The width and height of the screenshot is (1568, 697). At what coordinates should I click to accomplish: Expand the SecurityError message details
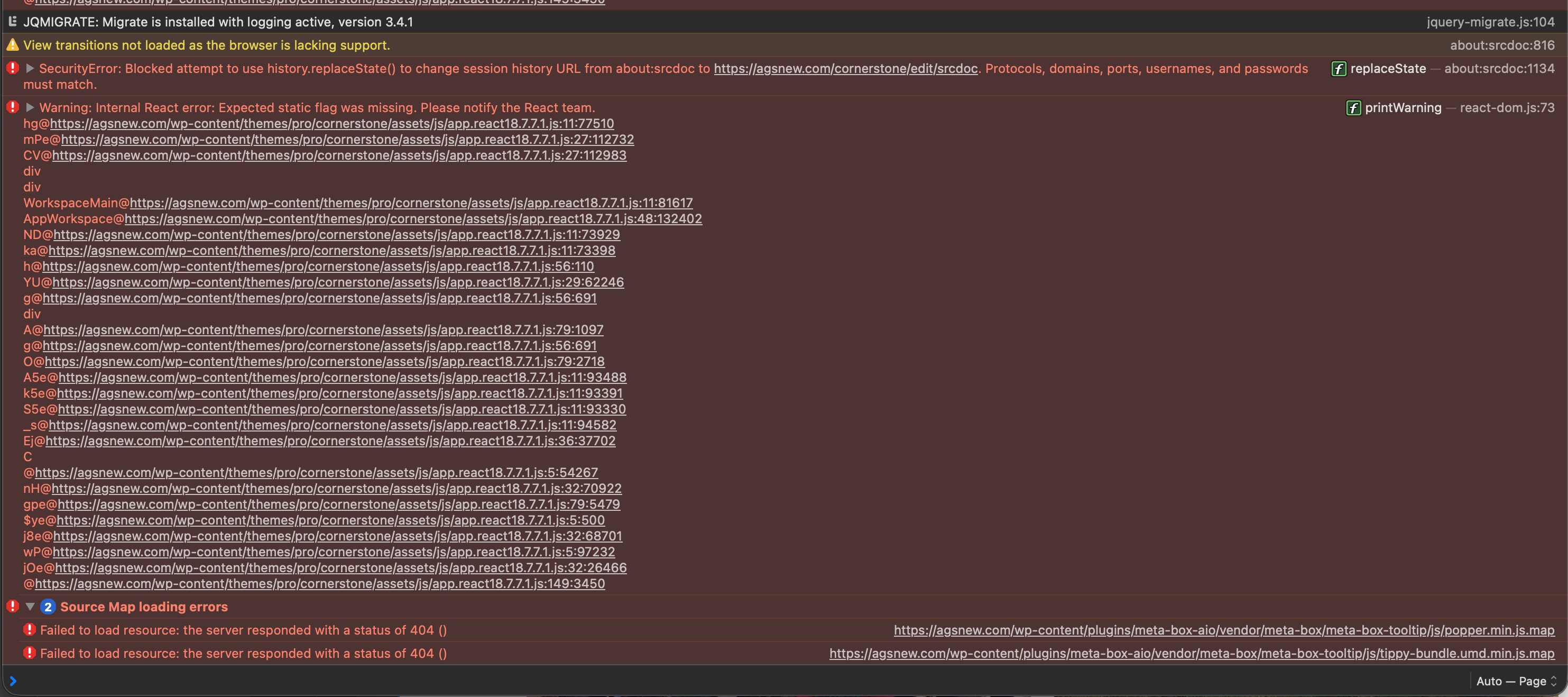[x=30, y=68]
